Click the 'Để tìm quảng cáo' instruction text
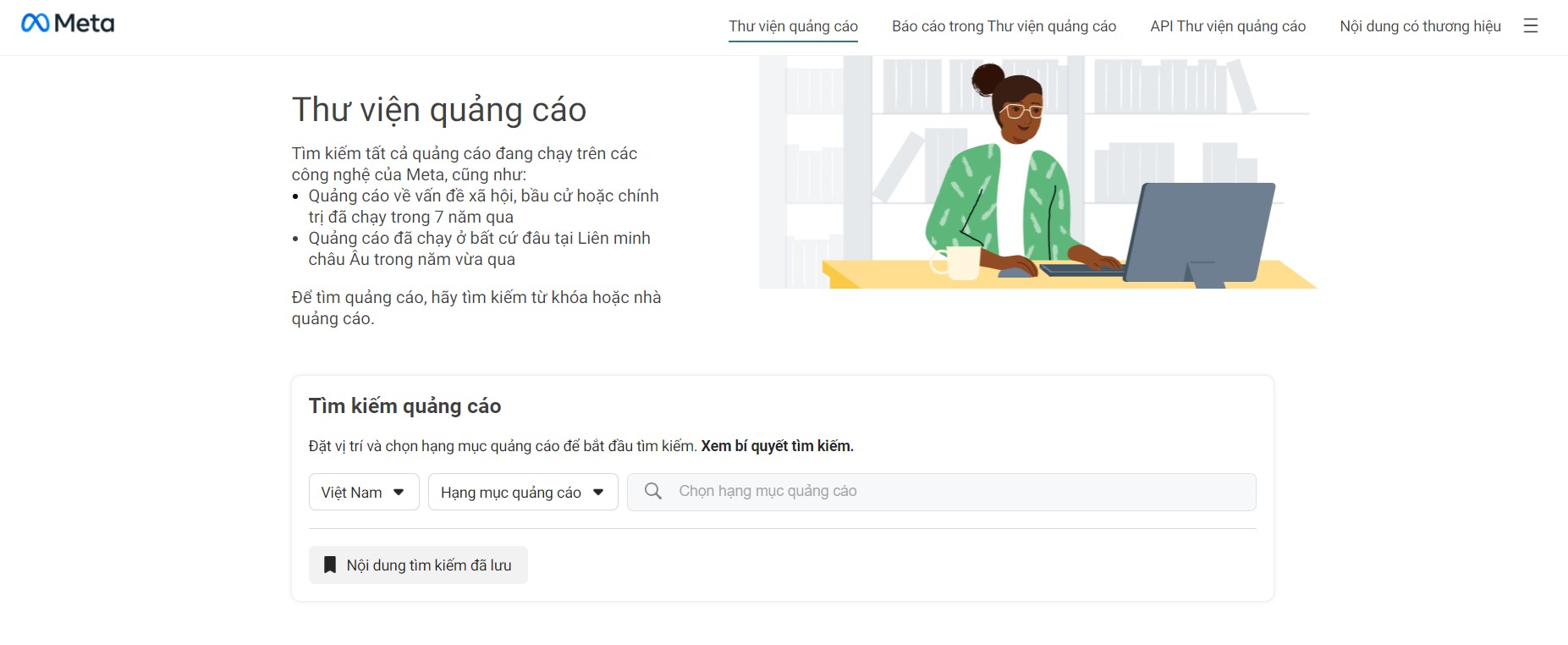This screenshot has height=645, width=1568. (x=476, y=308)
